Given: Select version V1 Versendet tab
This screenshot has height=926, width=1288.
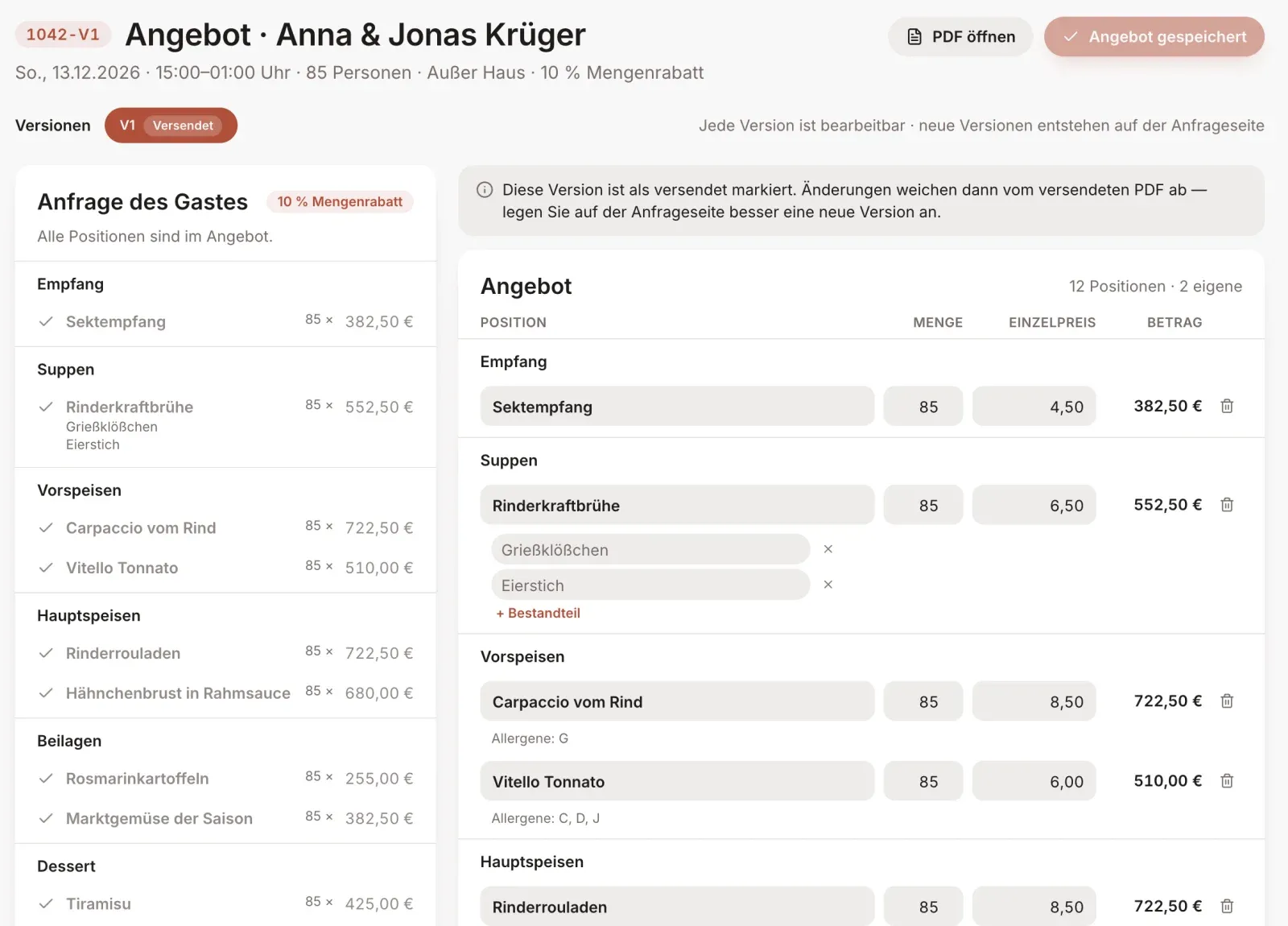Looking at the screenshot, I should point(171,126).
